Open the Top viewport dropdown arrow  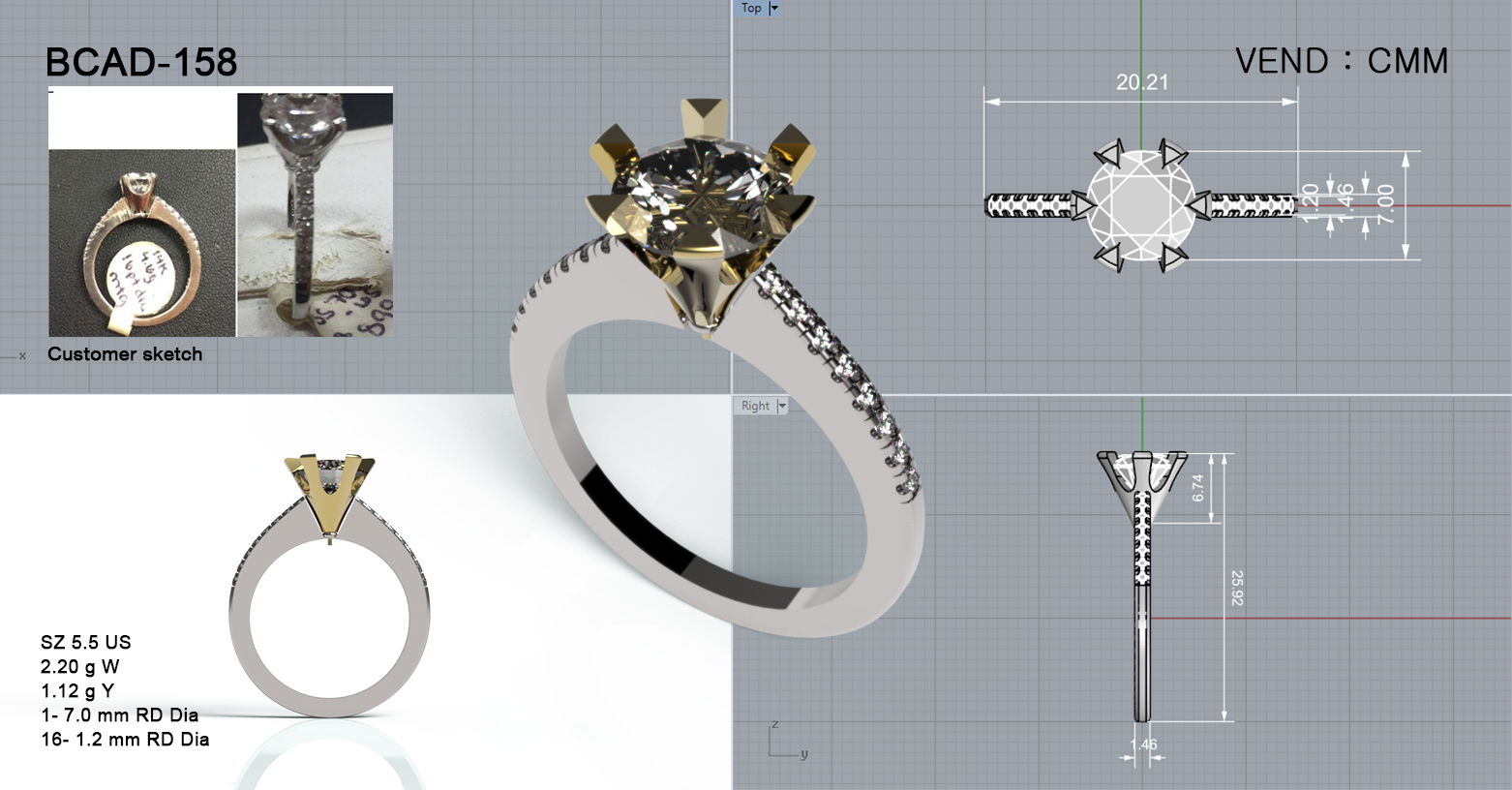(773, 8)
